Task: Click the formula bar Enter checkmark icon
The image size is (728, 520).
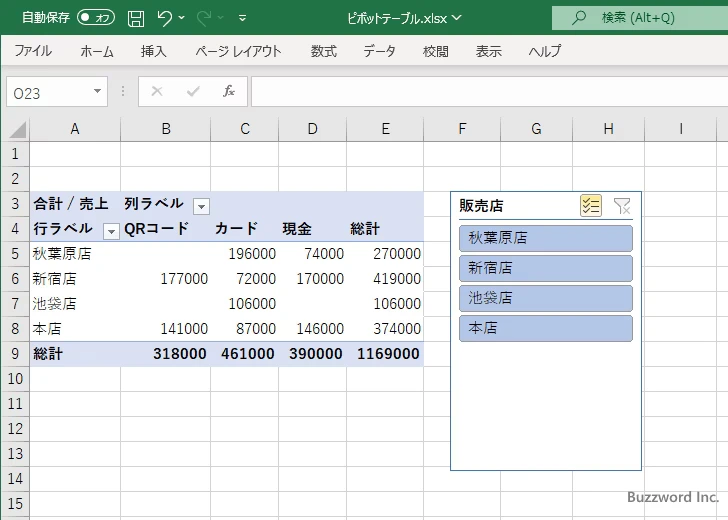Action: (193, 91)
